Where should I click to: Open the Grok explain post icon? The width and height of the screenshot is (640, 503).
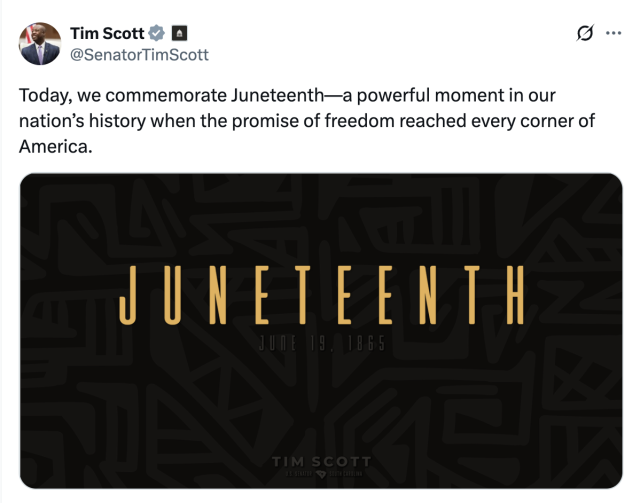coord(584,33)
